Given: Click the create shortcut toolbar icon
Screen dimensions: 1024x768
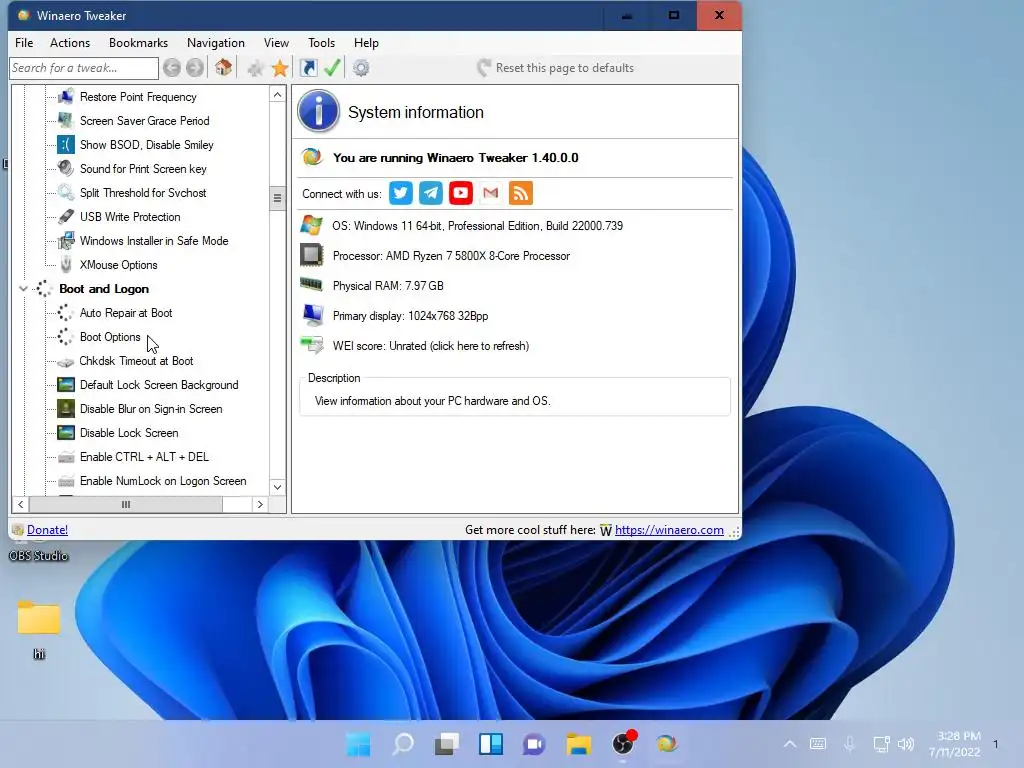Looking at the screenshot, I should click(308, 67).
